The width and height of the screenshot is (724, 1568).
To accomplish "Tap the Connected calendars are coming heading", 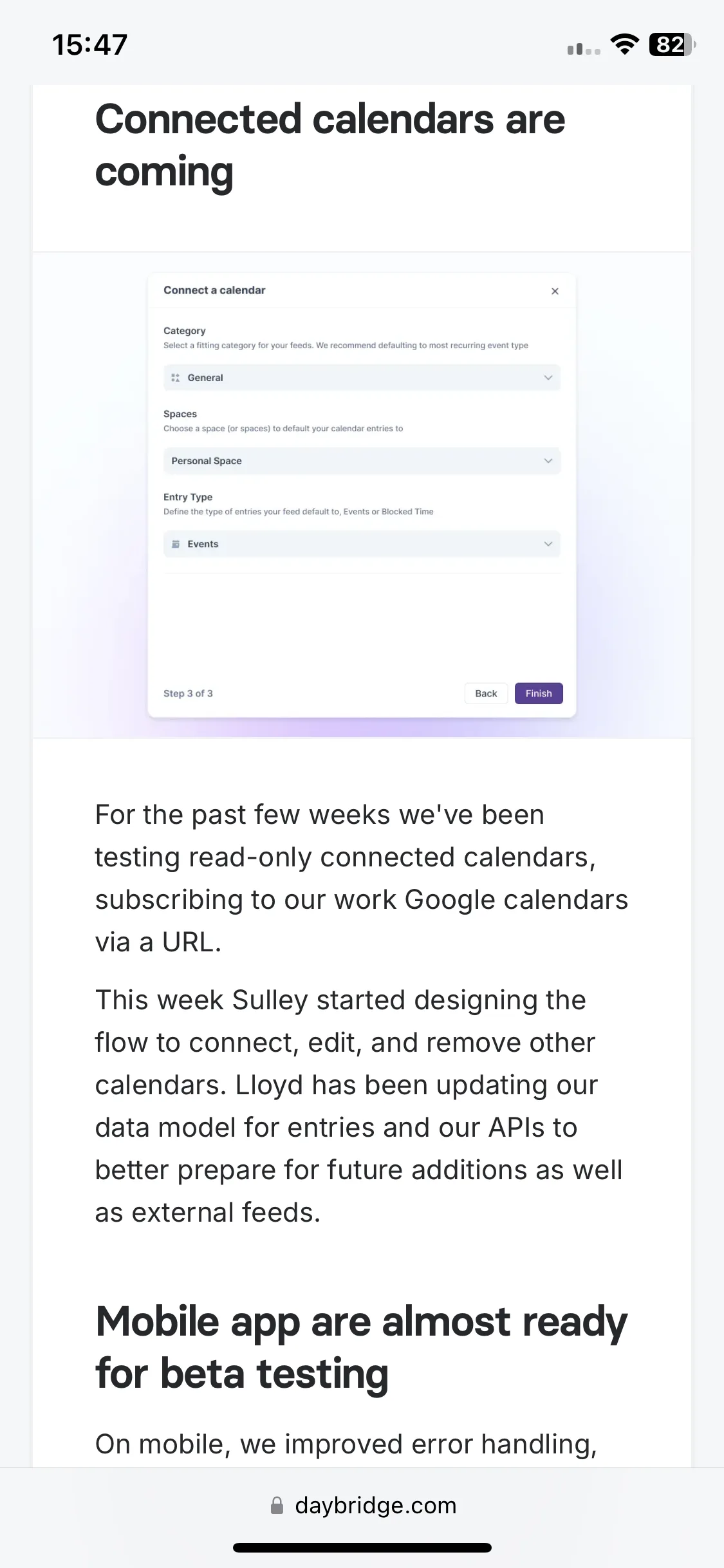I will click(x=330, y=145).
